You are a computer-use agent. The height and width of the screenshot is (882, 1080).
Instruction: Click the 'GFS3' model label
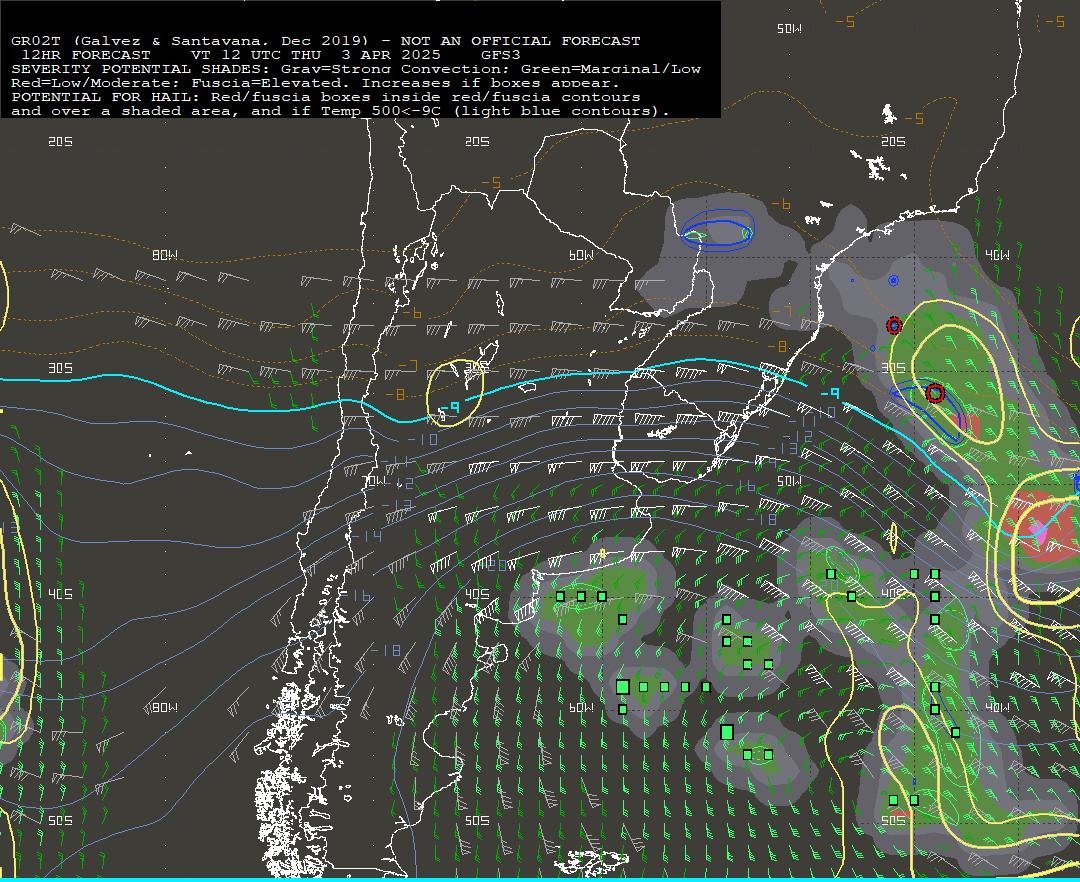coord(501,55)
